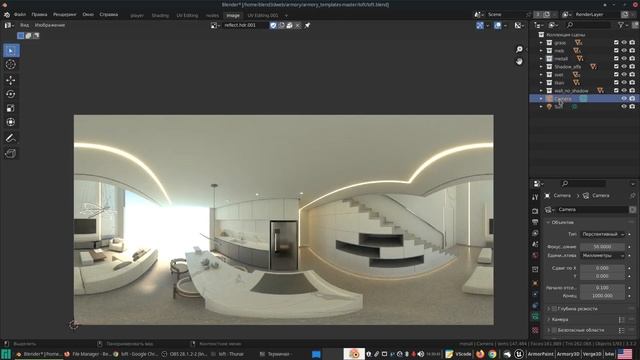Pin the reflect.hdr.001 image
The height and width of the screenshot is (360, 640).
click(x=307, y=25)
